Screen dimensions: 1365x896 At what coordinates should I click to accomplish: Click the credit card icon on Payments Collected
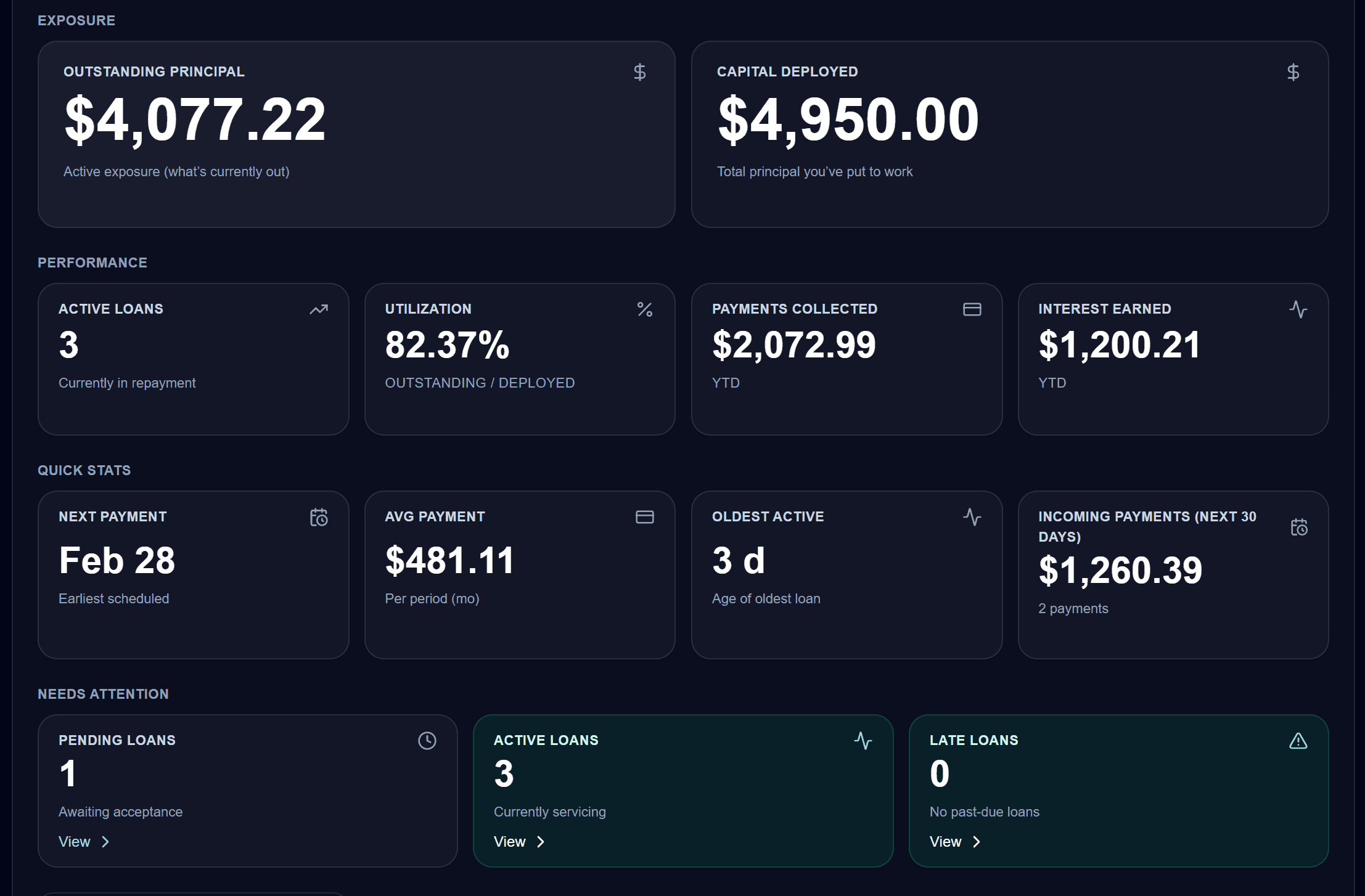pos(972,309)
